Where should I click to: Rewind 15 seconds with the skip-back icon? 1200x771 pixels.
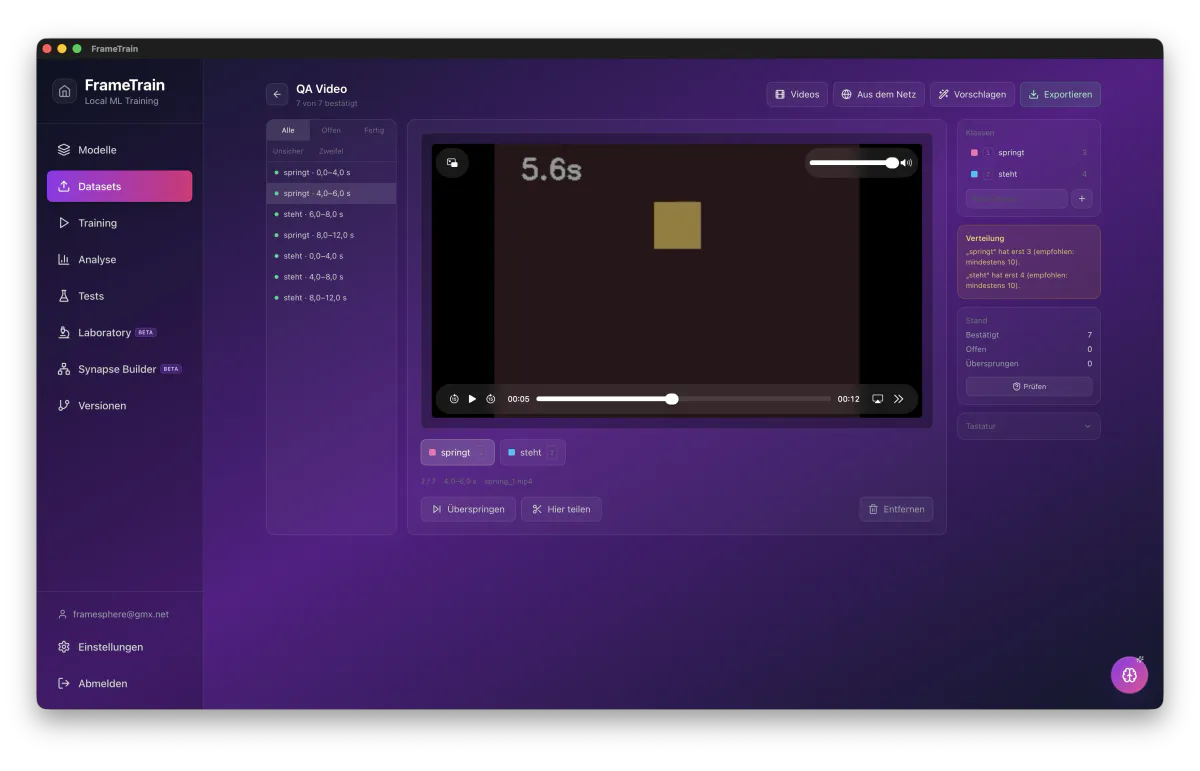click(x=454, y=399)
